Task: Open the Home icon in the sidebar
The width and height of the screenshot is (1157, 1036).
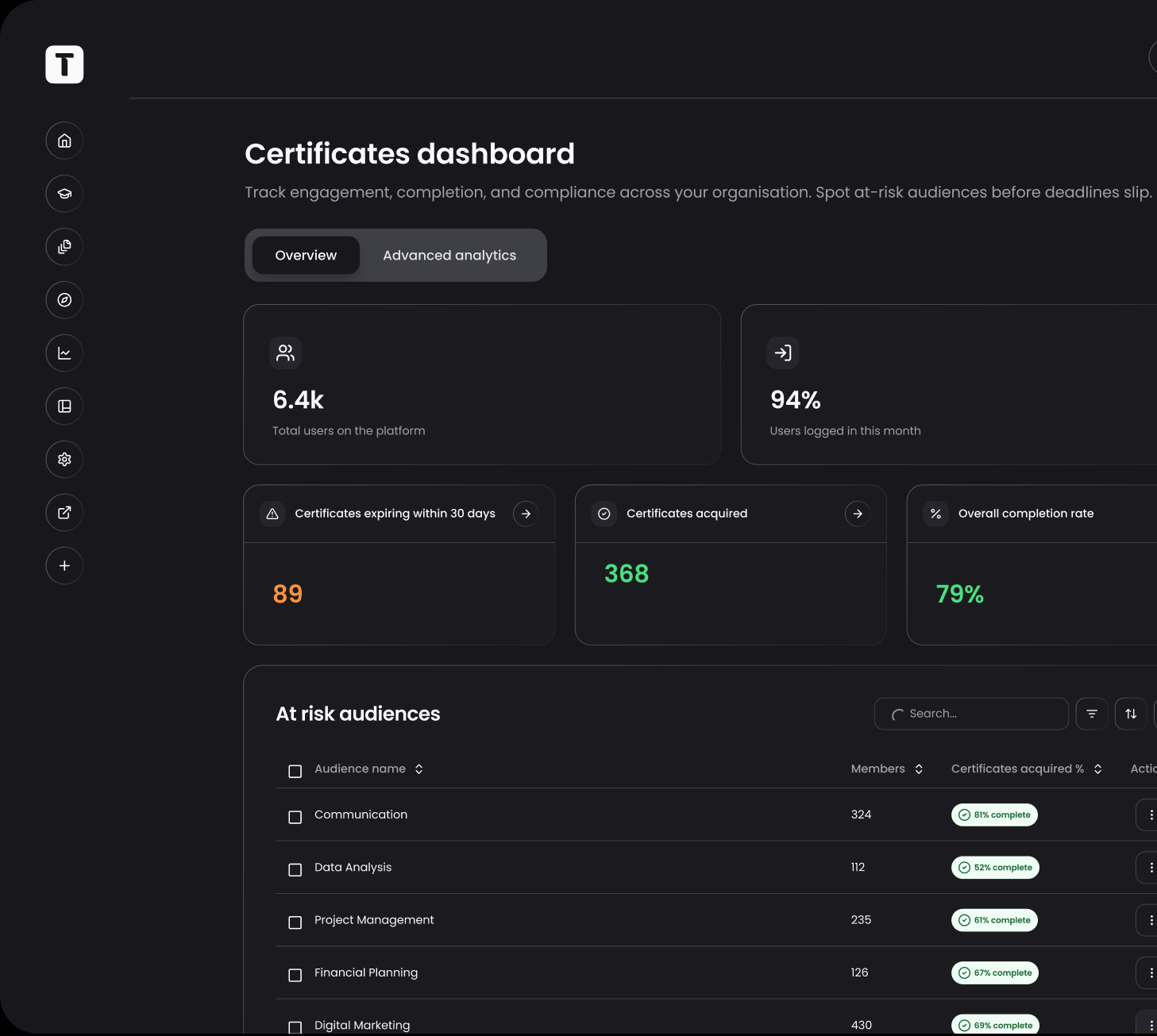Action: tap(64, 141)
